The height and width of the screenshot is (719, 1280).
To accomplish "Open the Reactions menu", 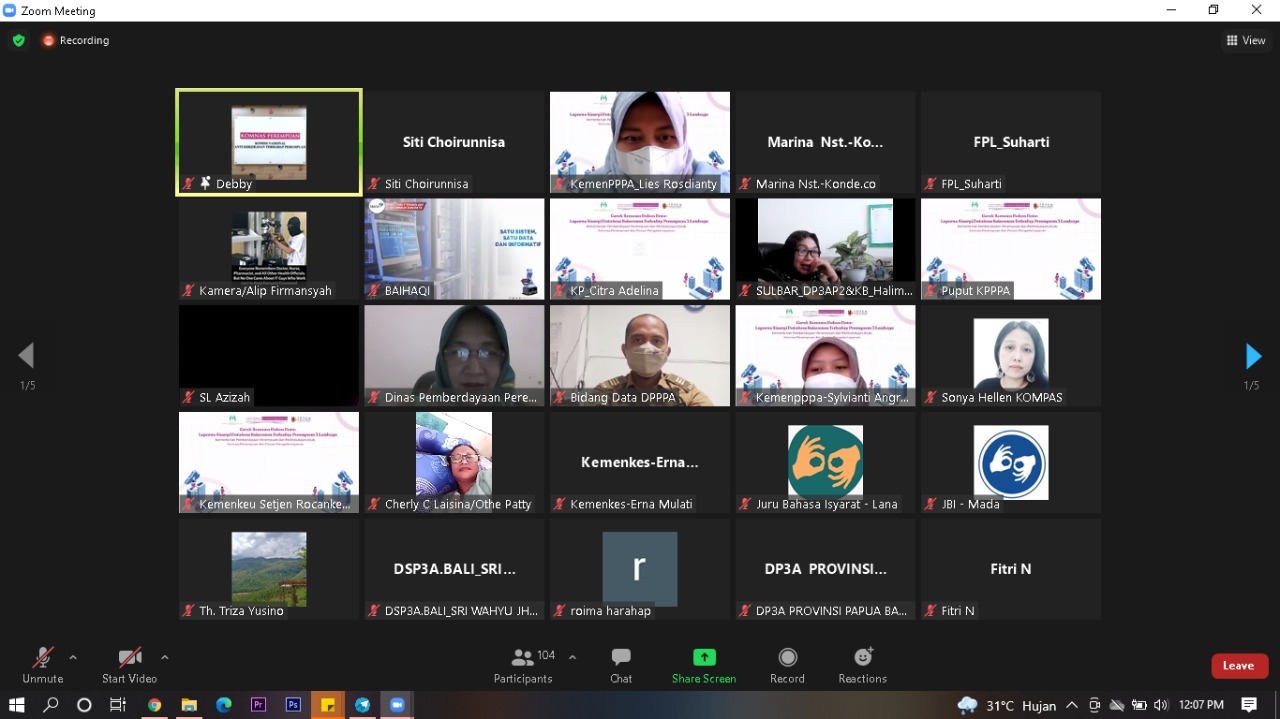I will pos(862,665).
